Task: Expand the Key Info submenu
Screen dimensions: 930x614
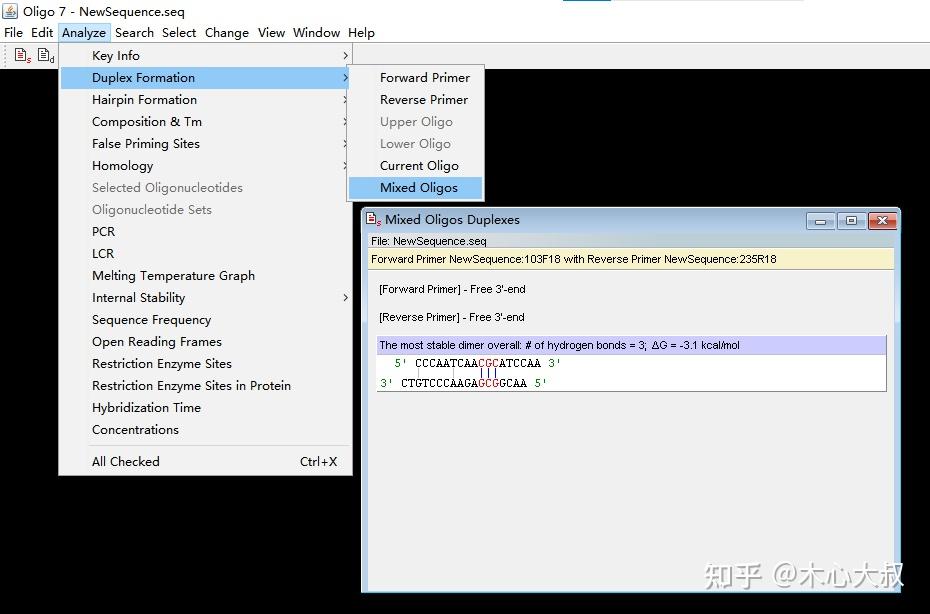Action: tap(205, 56)
